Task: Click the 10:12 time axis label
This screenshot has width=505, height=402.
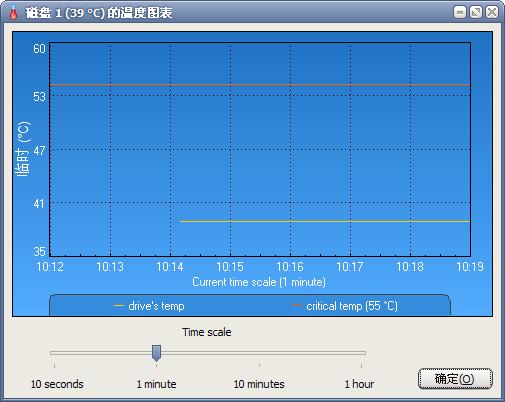Action: pyautogui.click(x=50, y=267)
